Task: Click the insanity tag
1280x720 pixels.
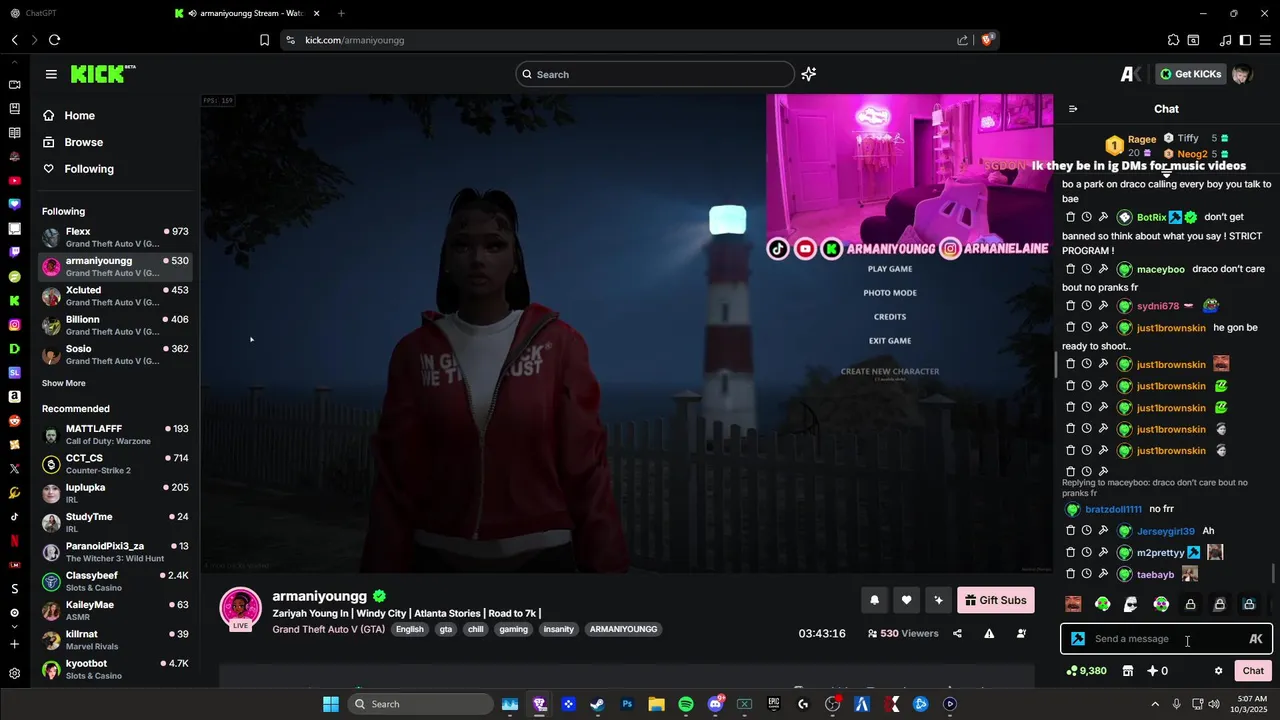Action: [558, 629]
